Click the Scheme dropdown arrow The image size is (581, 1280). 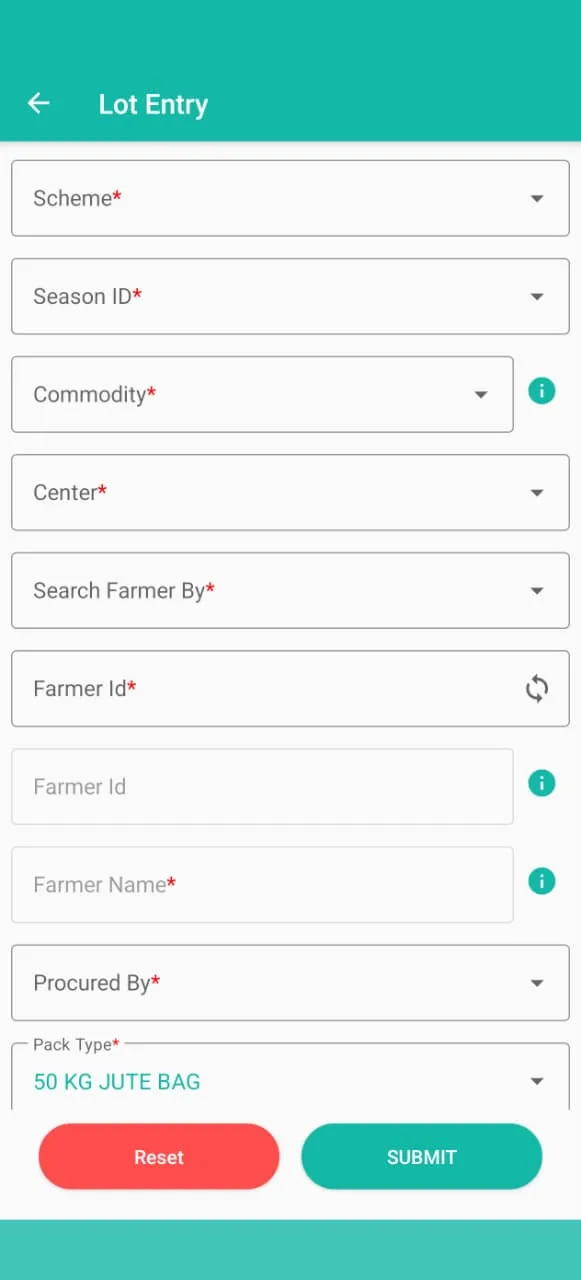(x=537, y=198)
